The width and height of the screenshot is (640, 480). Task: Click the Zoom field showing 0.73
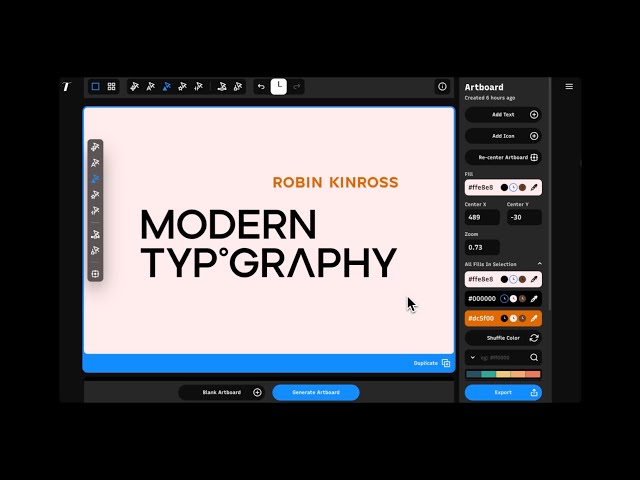(x=482, y=247)
